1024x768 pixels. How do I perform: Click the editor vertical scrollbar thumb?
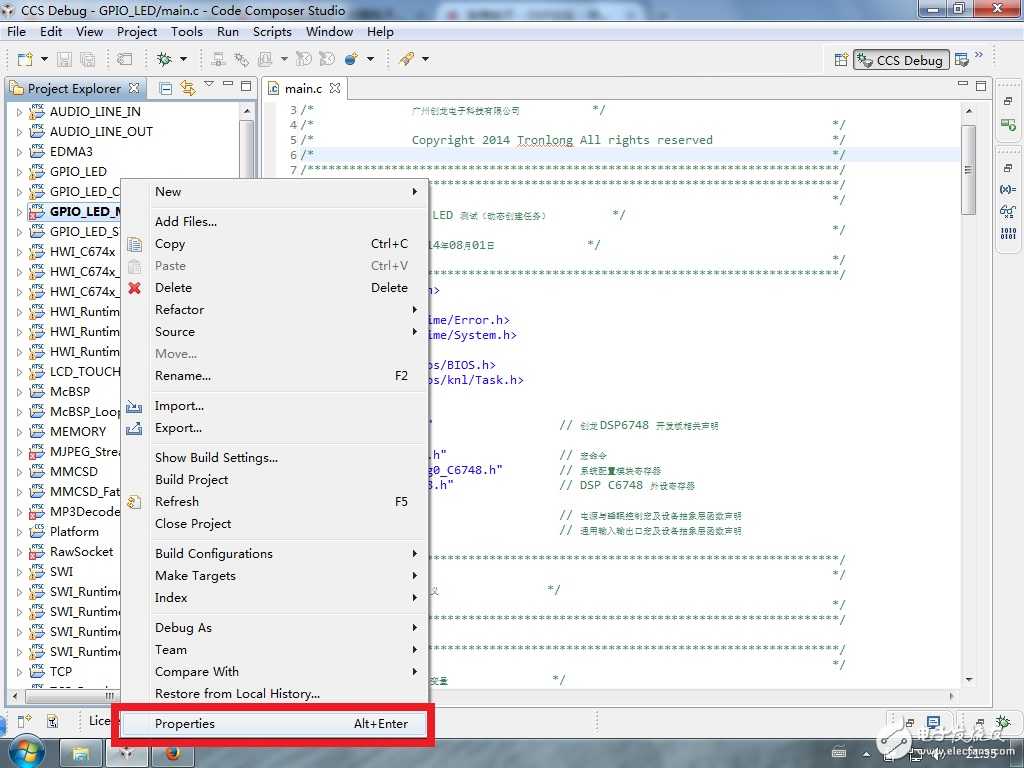coord(968,170)
